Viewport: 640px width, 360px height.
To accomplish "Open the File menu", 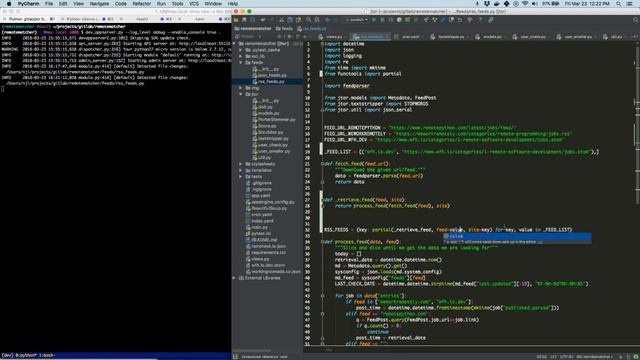I will click(x=49, y=4).
